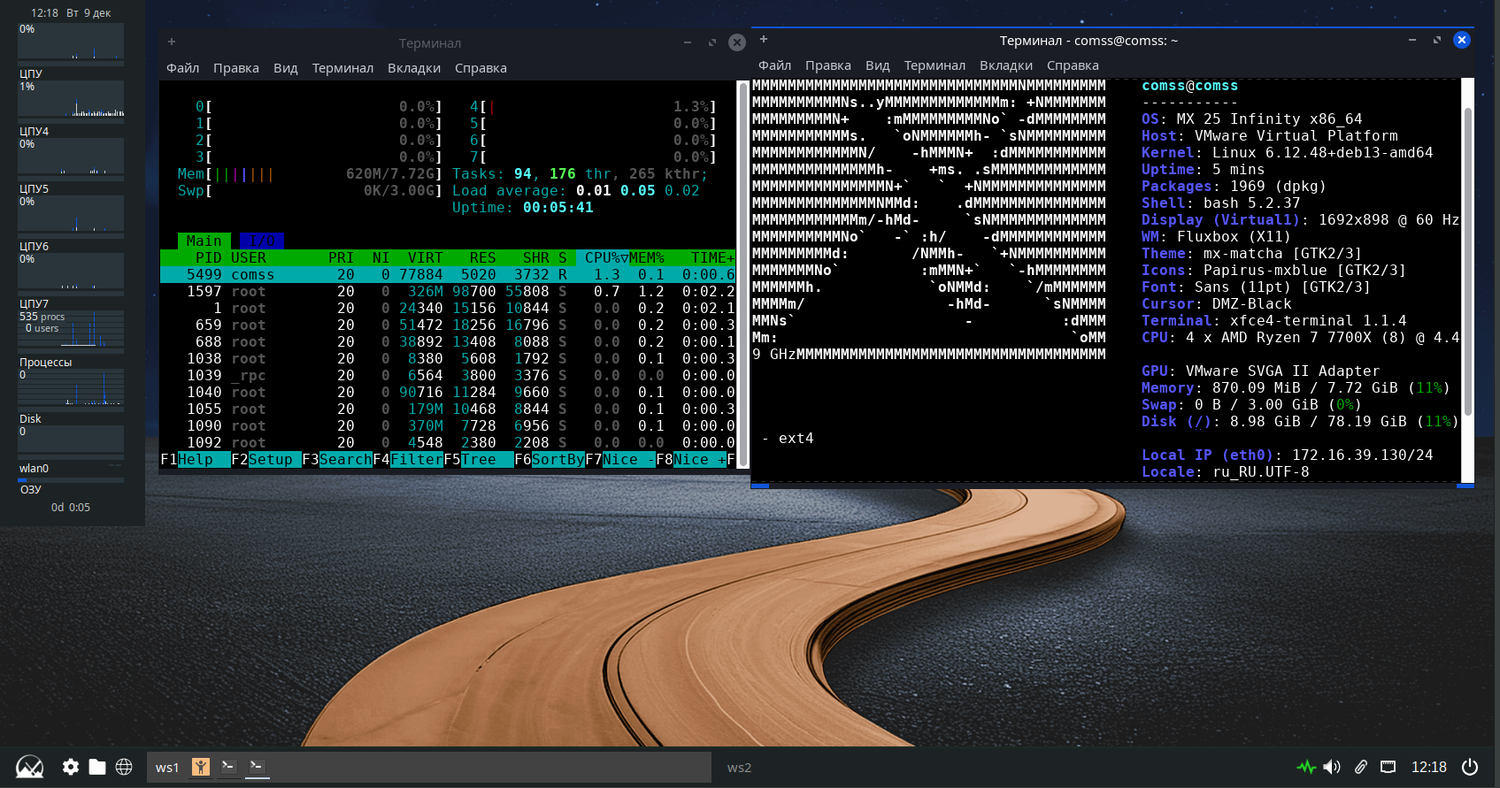Screen dimensions: 1500x788
Task: Click the right terminal vertical scrollbar
Action: 1467,260
